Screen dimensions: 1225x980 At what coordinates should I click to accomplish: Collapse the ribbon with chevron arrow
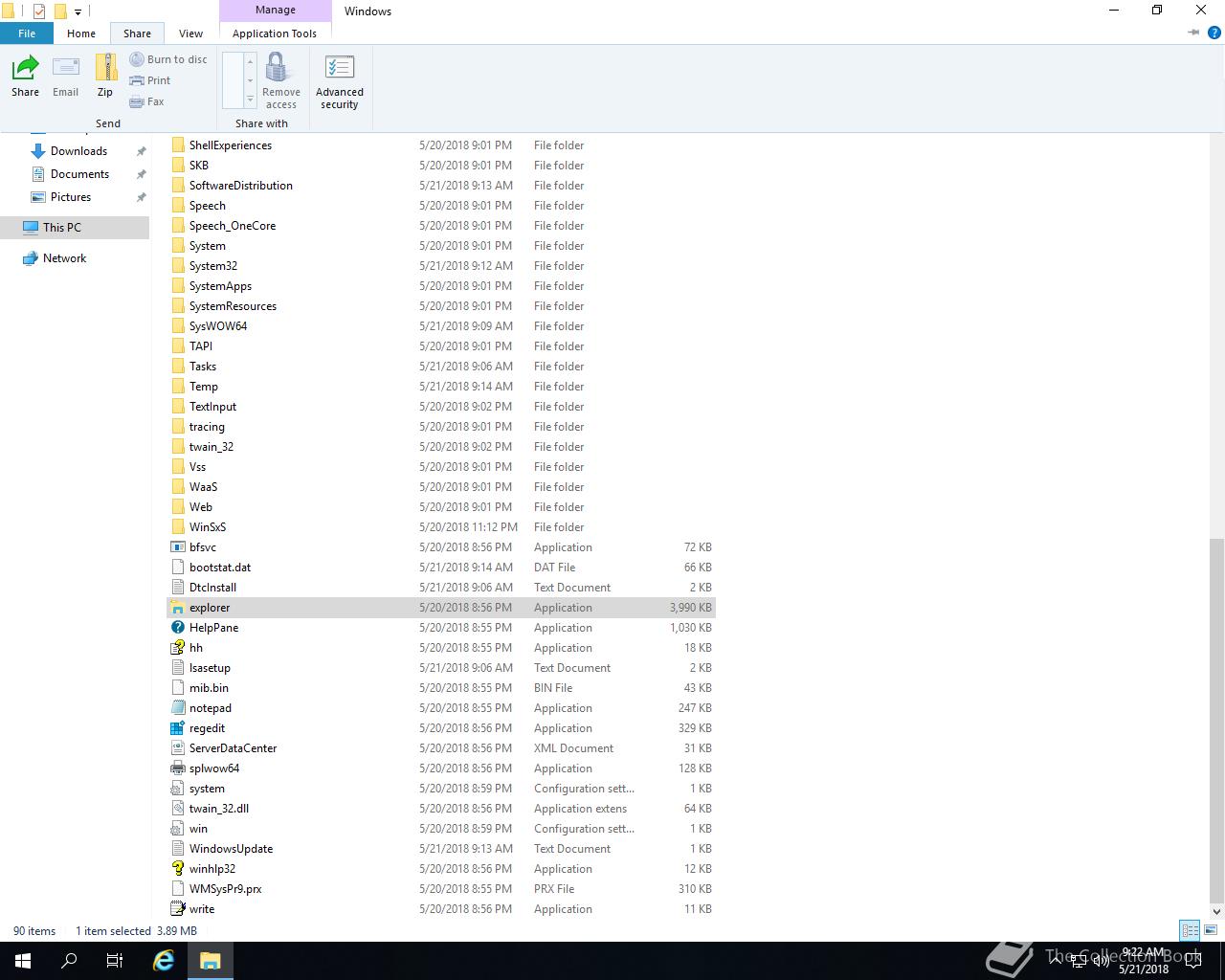1193,33
